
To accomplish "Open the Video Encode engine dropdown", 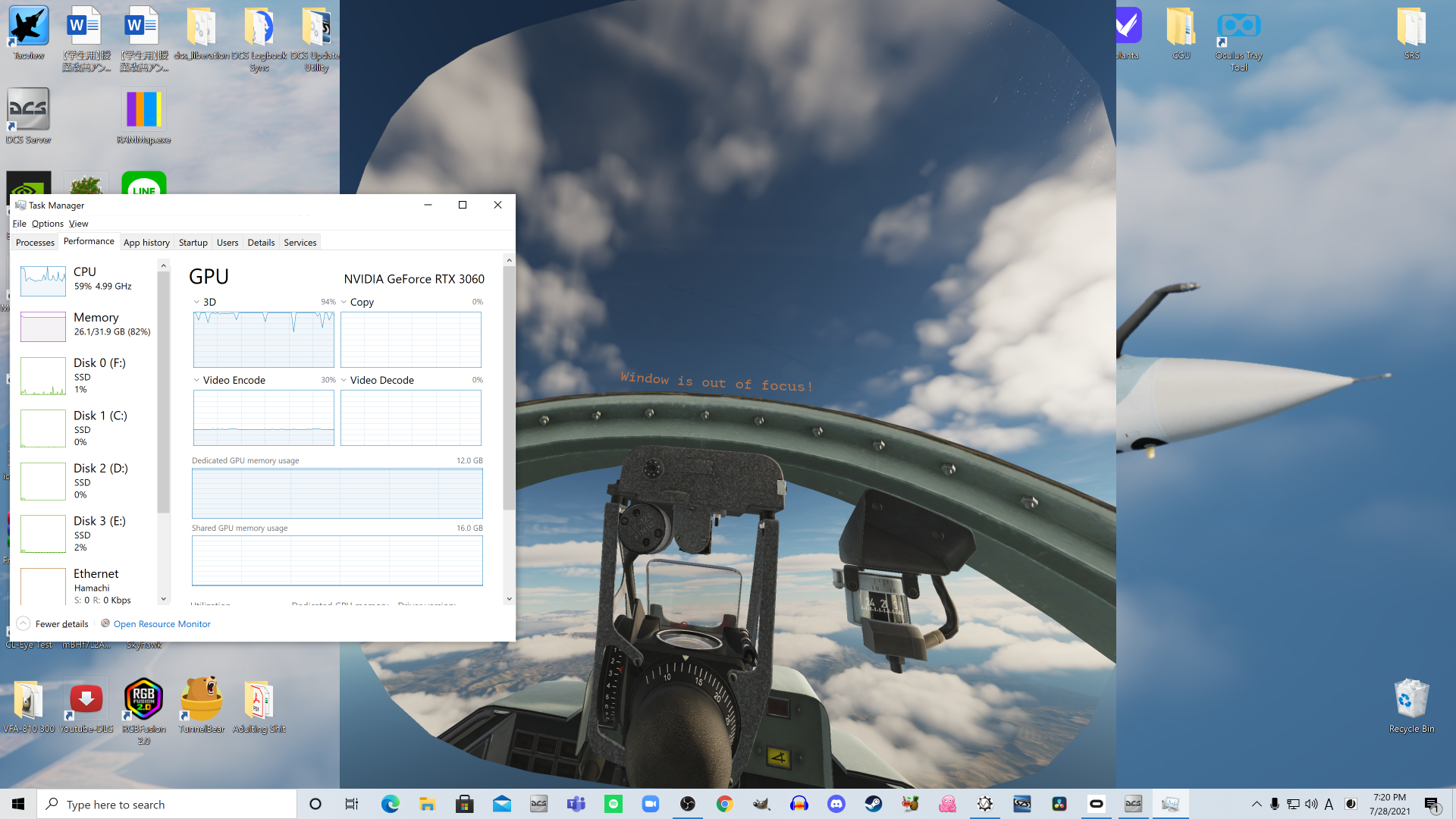I will 196,380.
